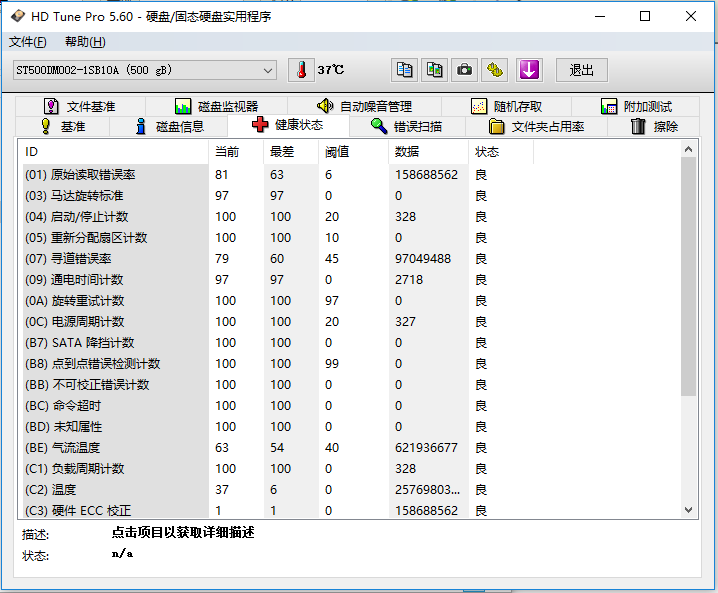Click the copy text to clipboard icon
718x593 pixels.
[404, 70]
